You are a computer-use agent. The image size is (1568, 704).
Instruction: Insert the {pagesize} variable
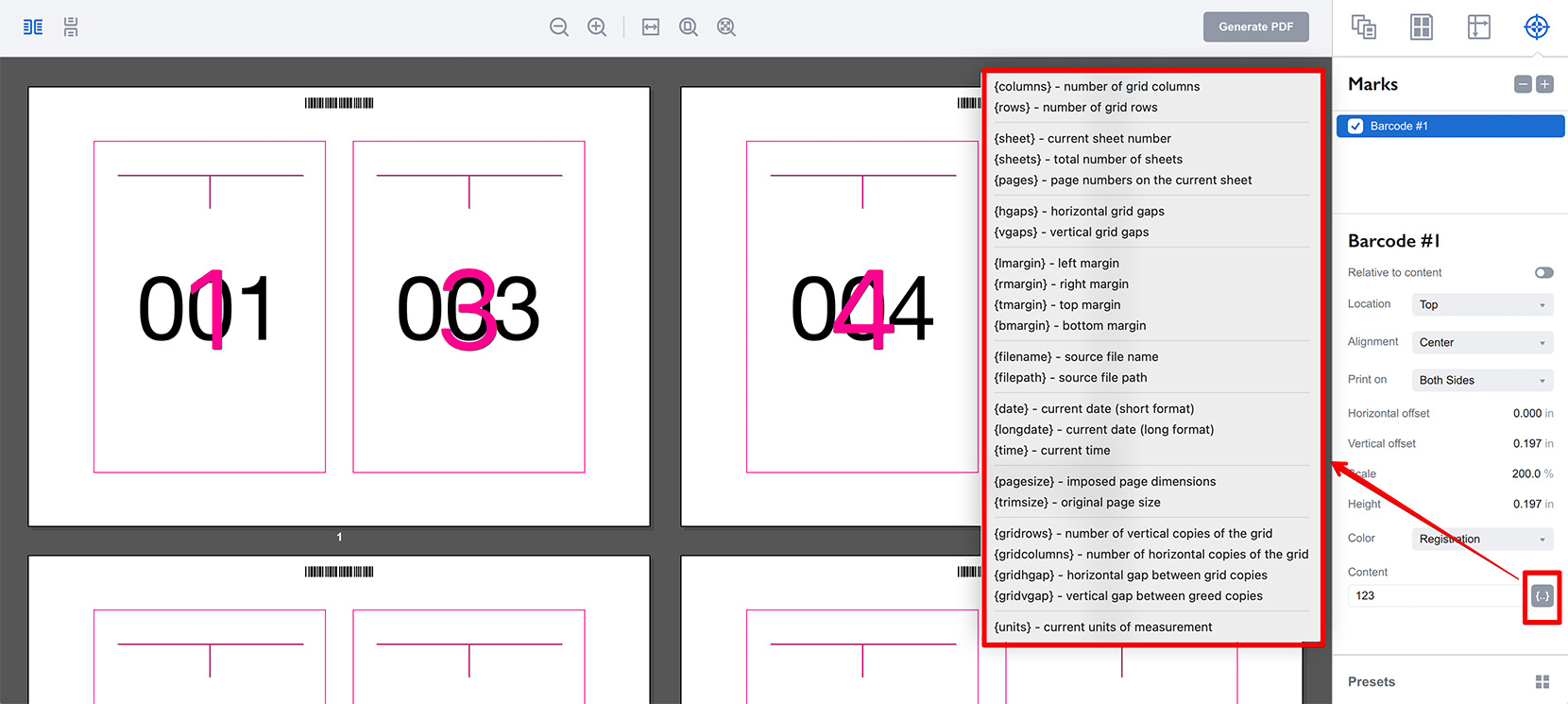click(x=1104, y=481)
